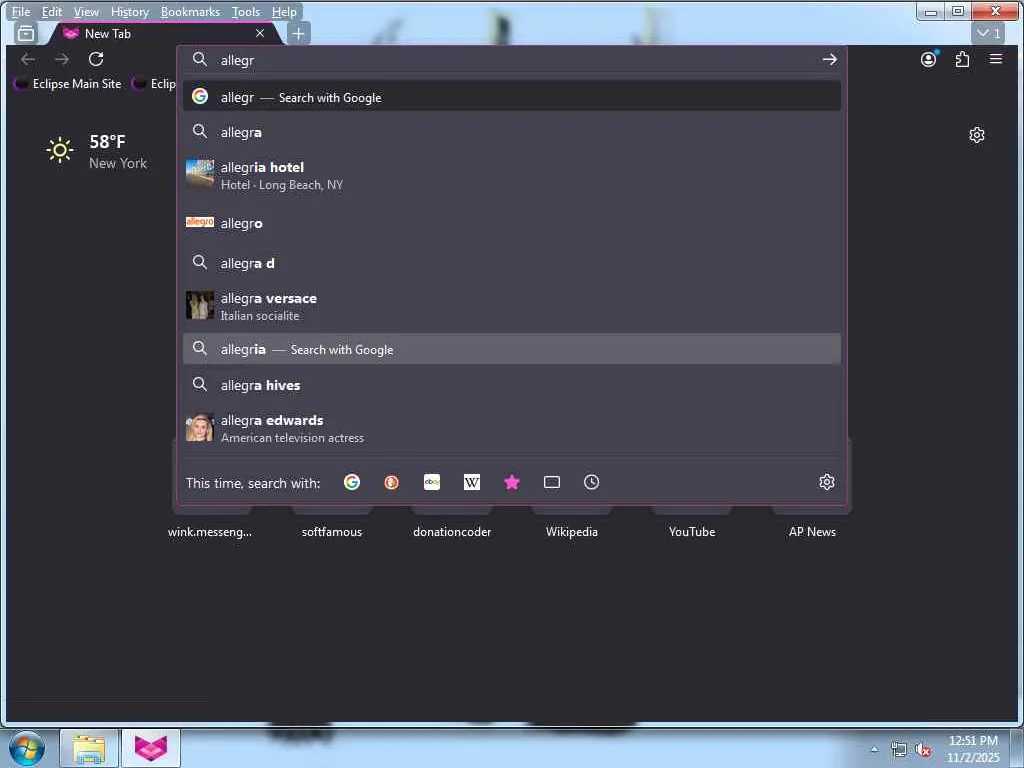
Task: Choose the 'allegra versace' suggestion
Action: point(512,306)
